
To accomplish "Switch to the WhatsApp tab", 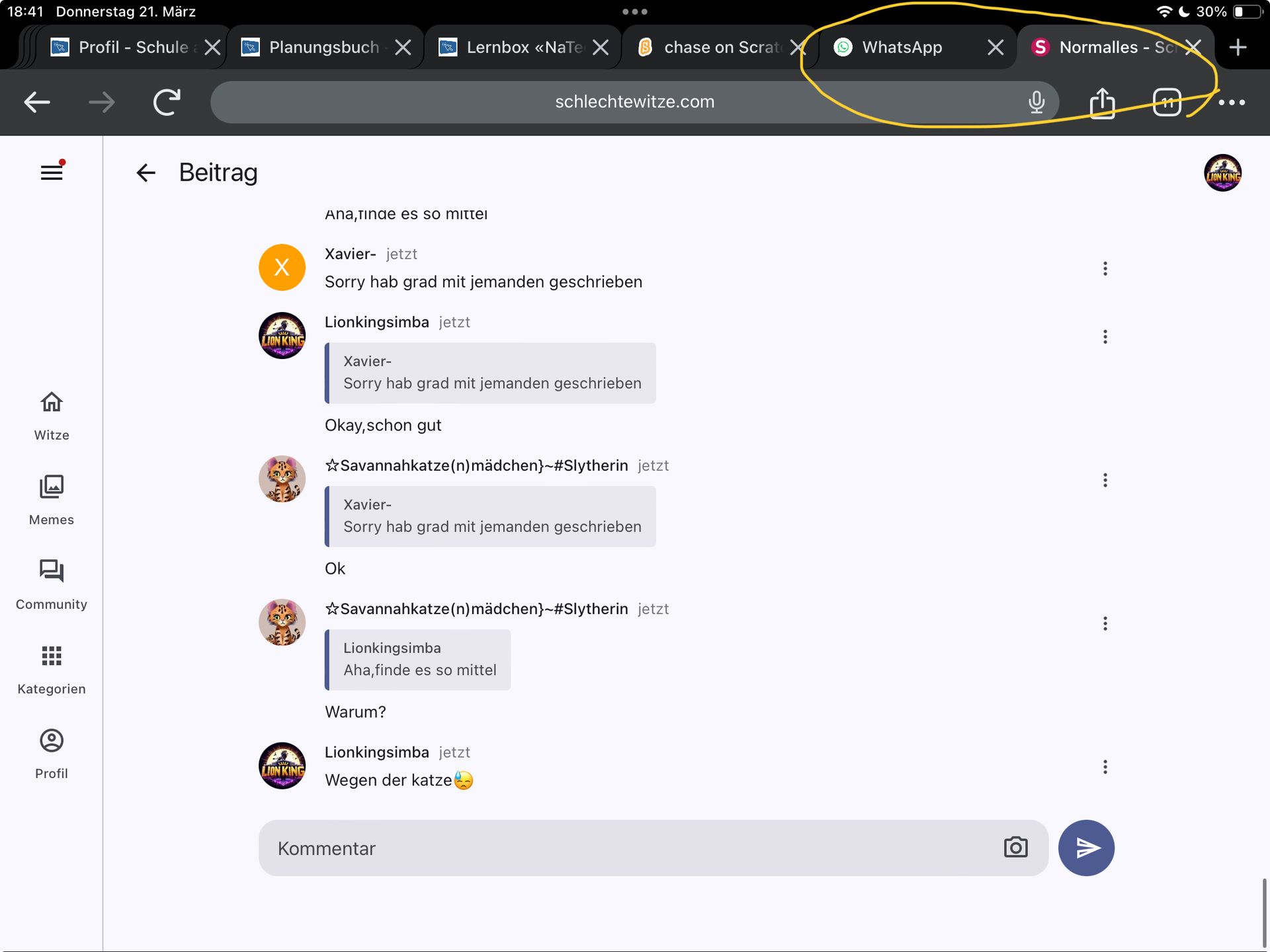I will click(902, 48).
